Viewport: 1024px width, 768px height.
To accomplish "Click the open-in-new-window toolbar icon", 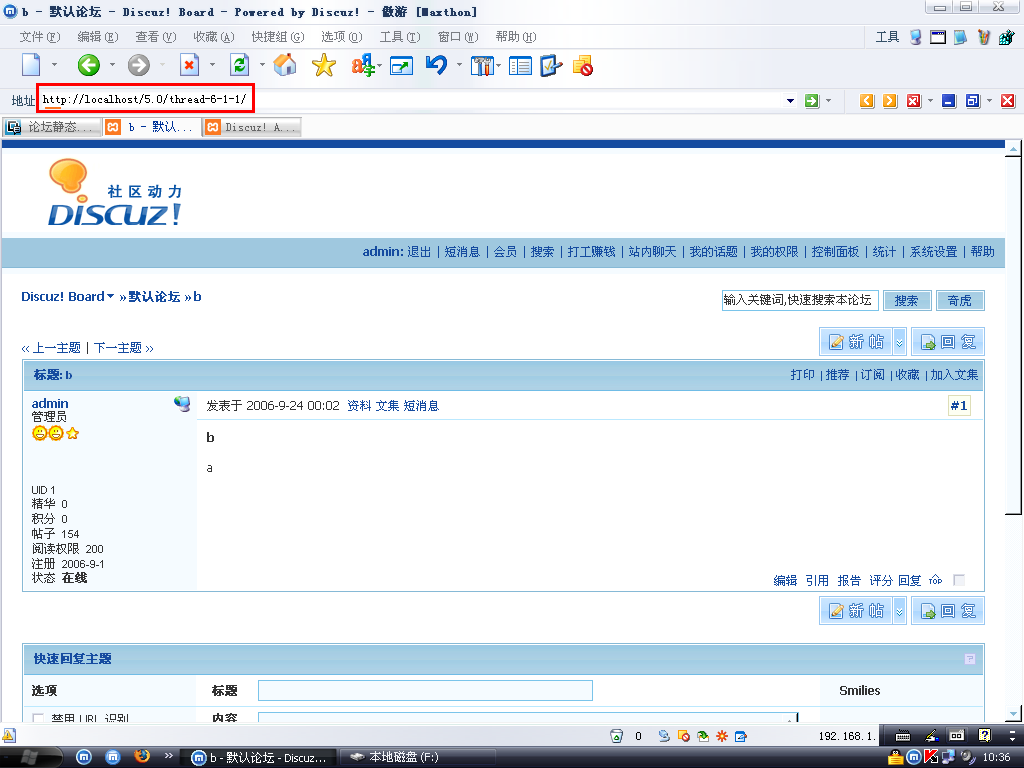I will tap(401, 65).
